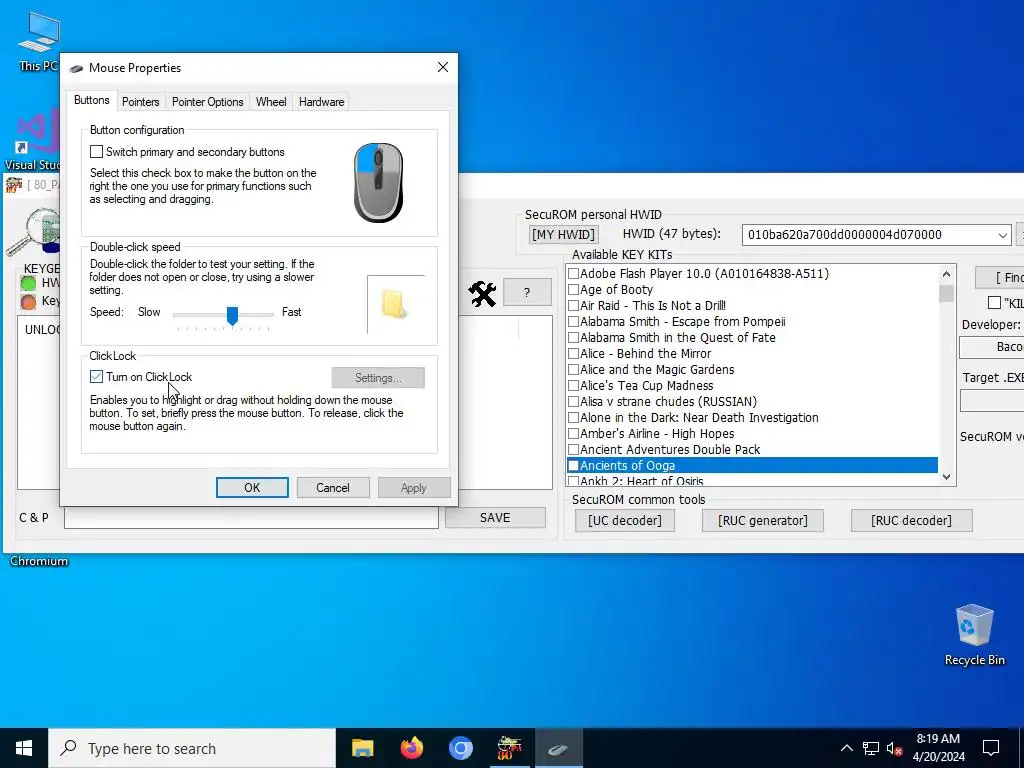
Task: Click the mouse illustration in Button configuration
Action: click(x=379, y=183)
